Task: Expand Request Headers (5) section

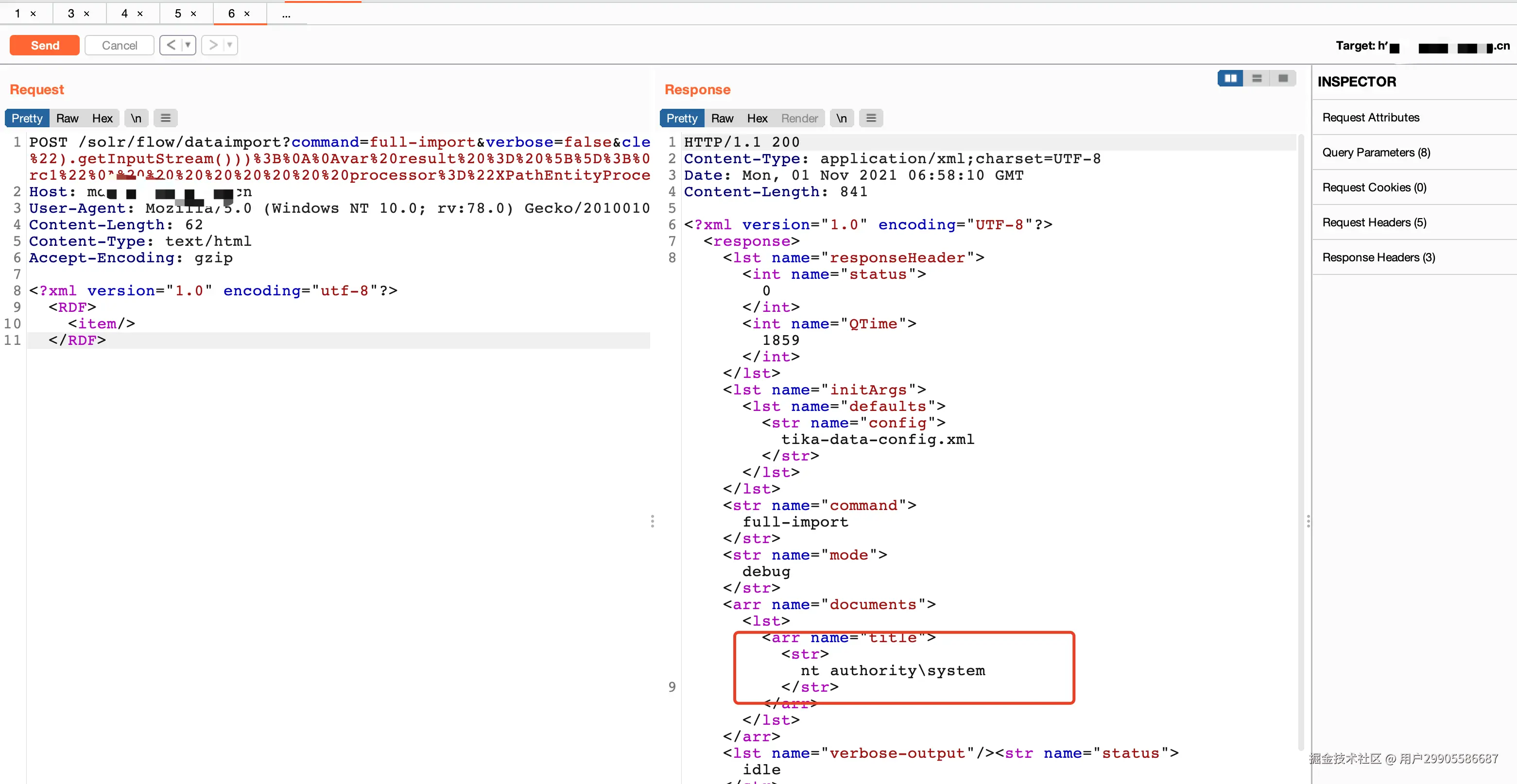Action: (x=1374, y=222)
